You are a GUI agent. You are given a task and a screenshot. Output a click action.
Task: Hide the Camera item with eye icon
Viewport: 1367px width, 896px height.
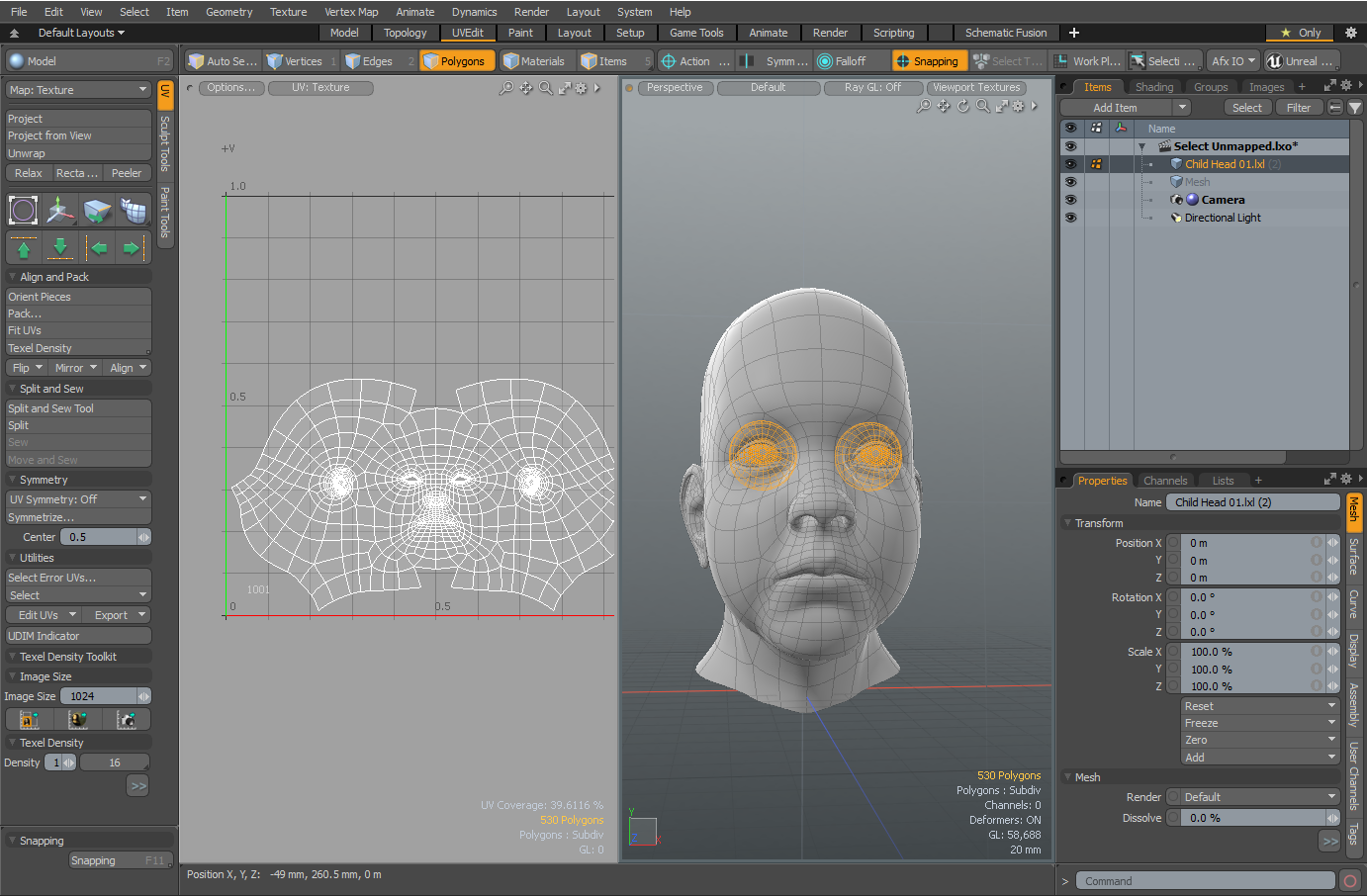pos(1070,200)
